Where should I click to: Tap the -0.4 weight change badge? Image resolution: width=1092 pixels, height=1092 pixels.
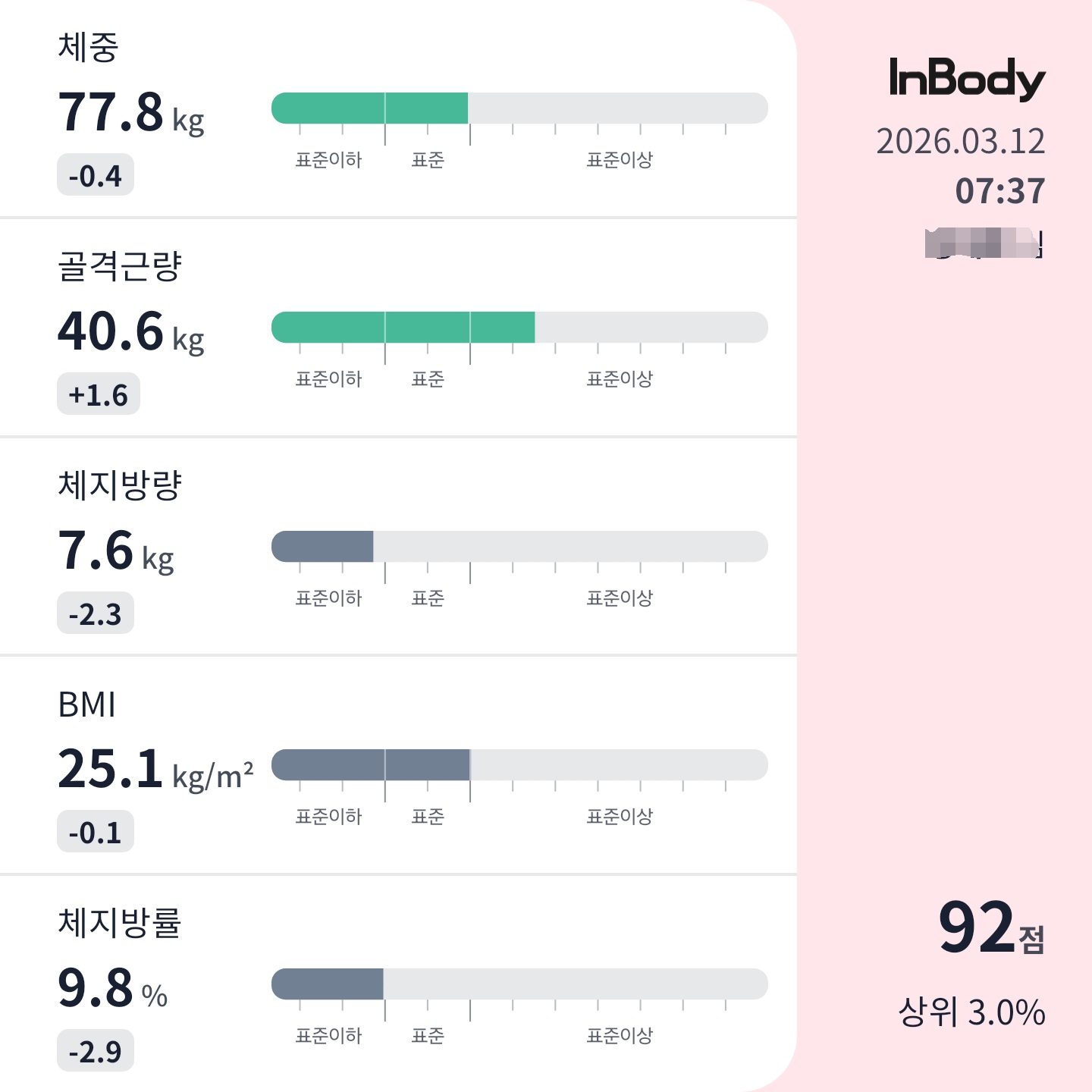(x=96, y=175)
